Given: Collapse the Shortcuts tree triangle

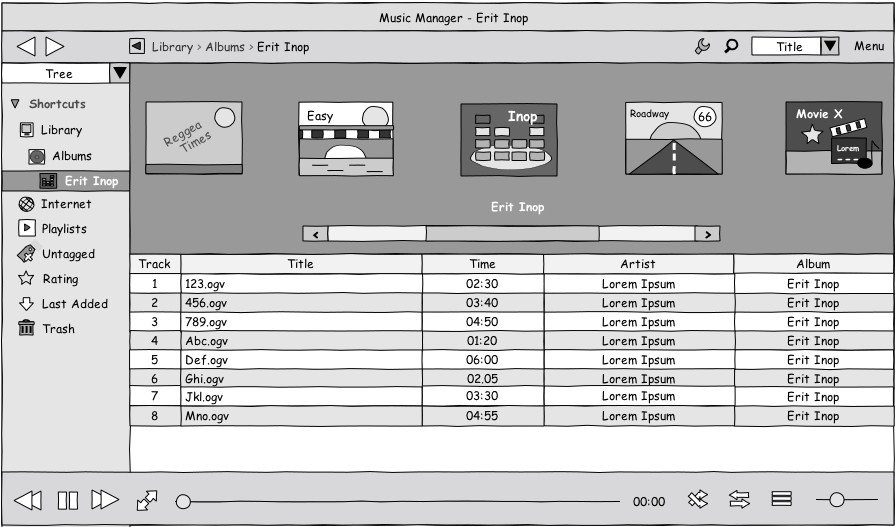Looking at the screenshot, I should (x=15, y=103).
